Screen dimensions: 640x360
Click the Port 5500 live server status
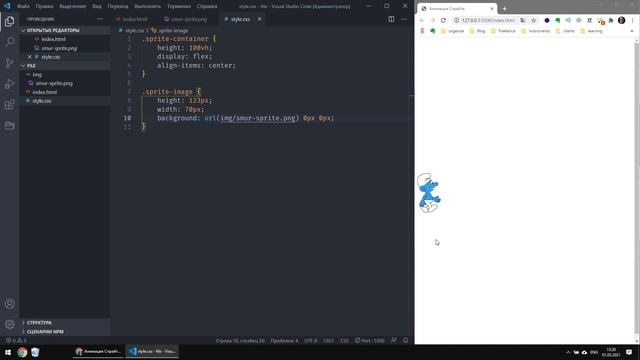(x=369, y=340)
